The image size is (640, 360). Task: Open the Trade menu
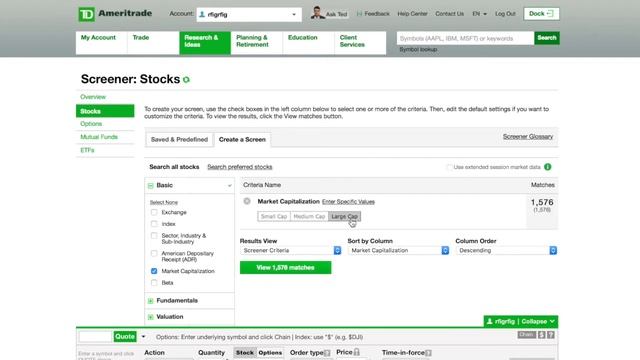pos(153,43)
